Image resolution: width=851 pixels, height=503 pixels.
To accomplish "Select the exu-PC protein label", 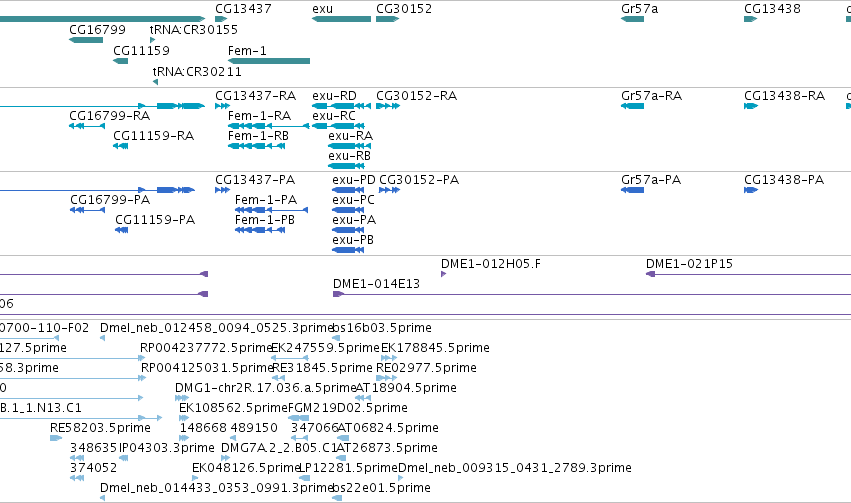I will pyautogui.click(x=353, y=200).
